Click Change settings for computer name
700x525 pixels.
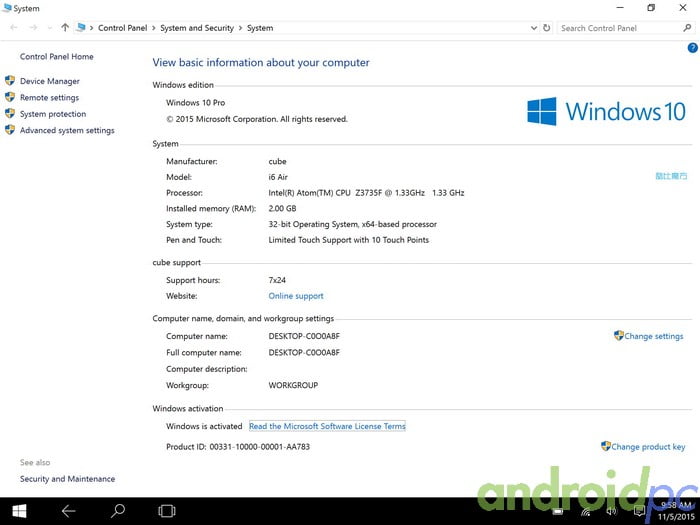[654, 336]
